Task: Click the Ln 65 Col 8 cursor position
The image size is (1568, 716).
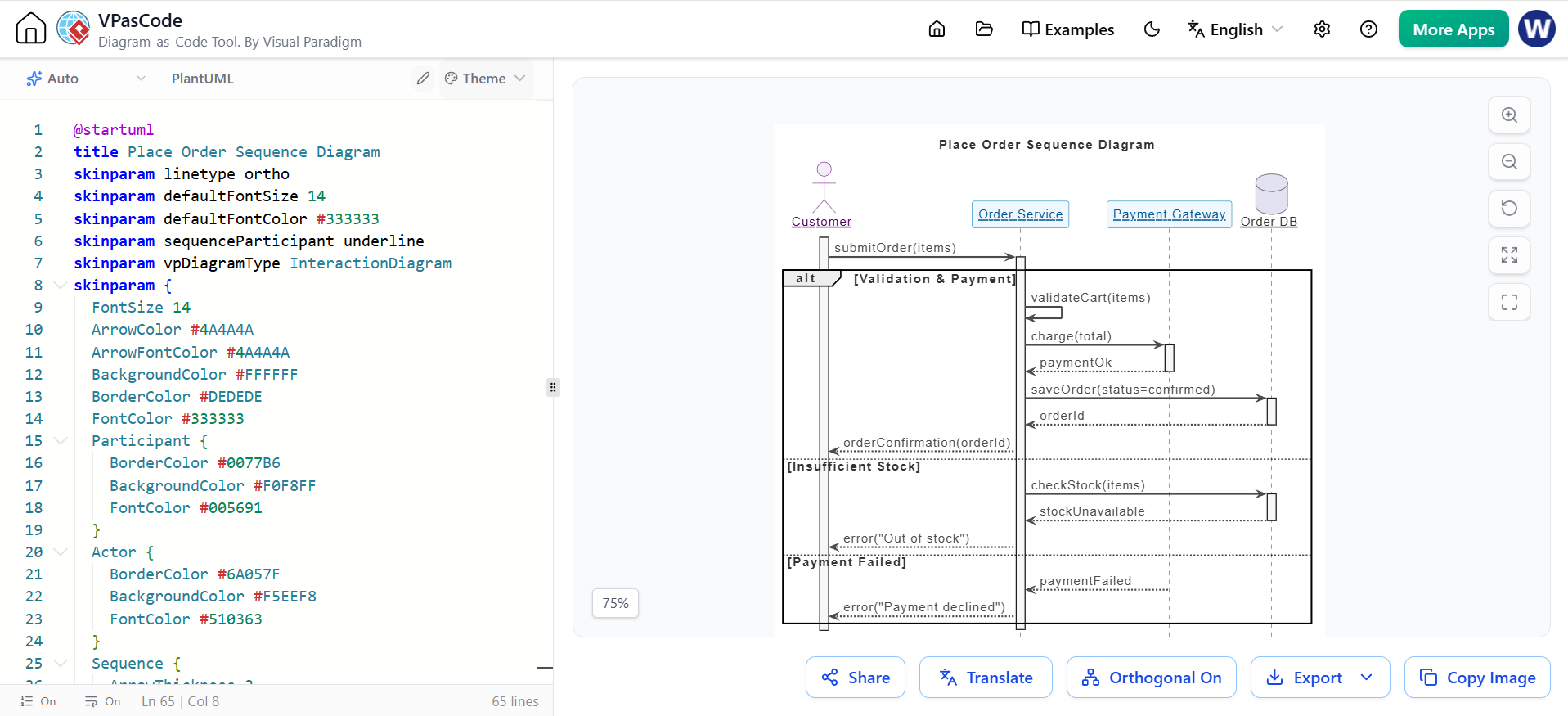Action: pyautogui.click(x=180, y=701)
